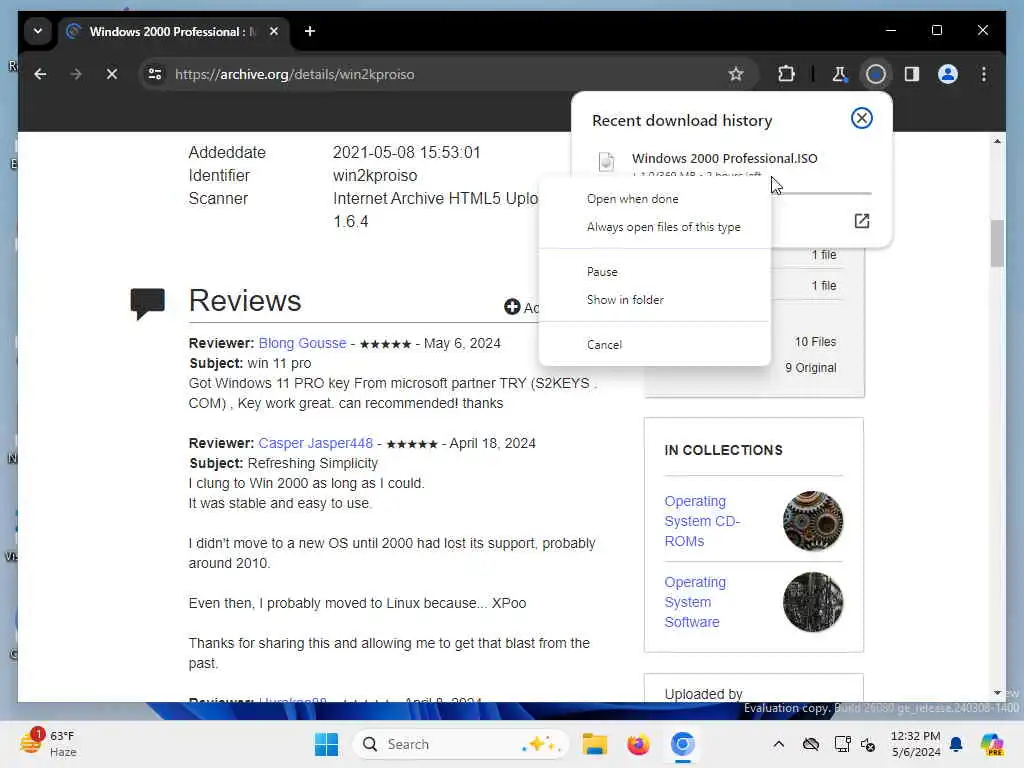Go back to the previous page
Image resolution: width=1024 pixels, height=768 pixels.
(x=40, y=74)
